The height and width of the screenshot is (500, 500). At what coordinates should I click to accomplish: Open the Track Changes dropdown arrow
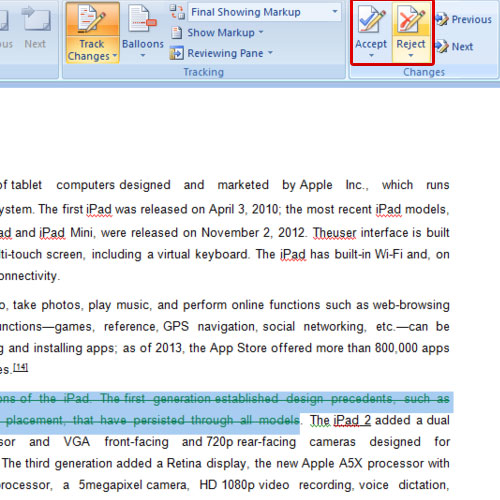tap(115, 55)
